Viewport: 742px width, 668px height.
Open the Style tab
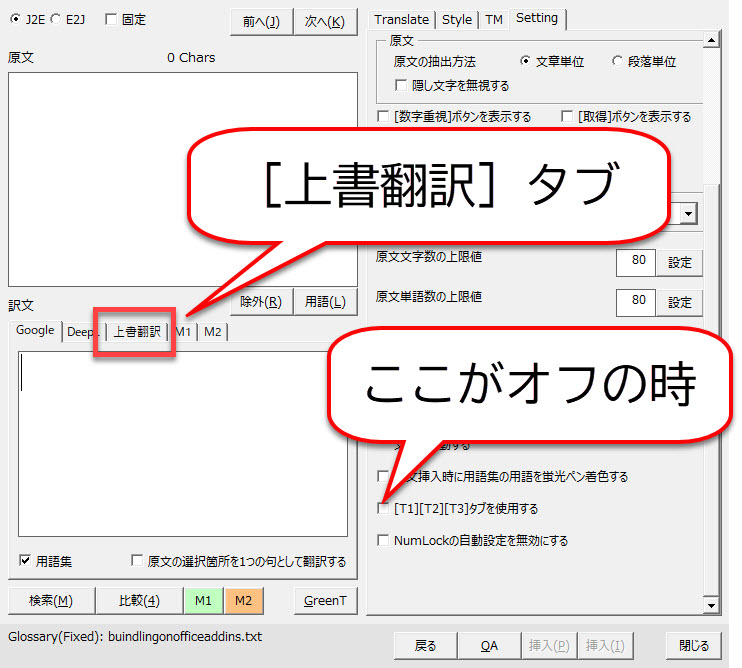point(457,19)
